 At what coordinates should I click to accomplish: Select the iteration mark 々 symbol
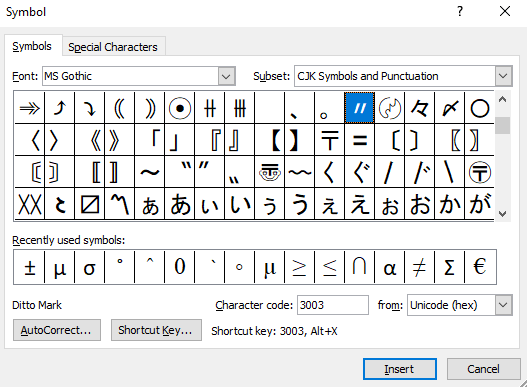[419, 108]
